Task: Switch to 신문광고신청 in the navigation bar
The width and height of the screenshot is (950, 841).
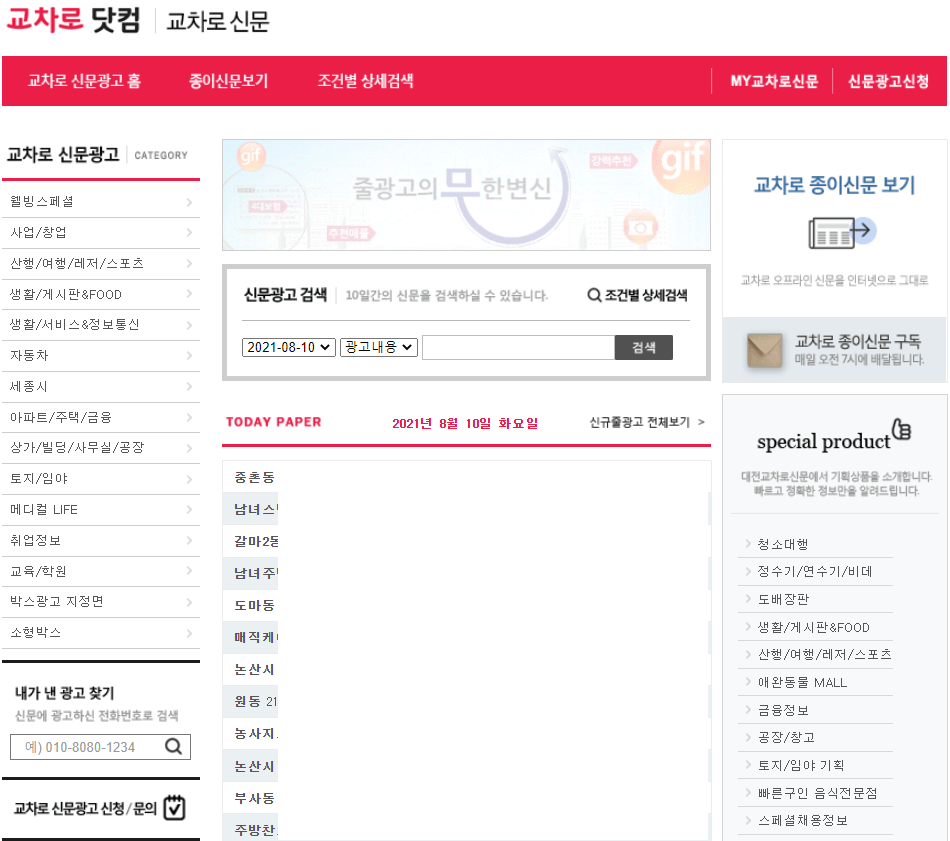Action: [x=888, y=81]
